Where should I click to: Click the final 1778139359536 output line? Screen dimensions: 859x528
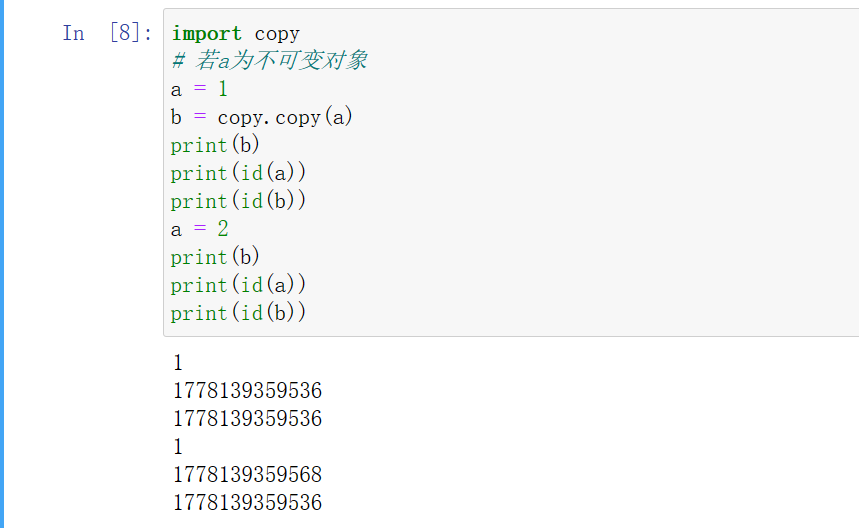(x=247, y=503)
